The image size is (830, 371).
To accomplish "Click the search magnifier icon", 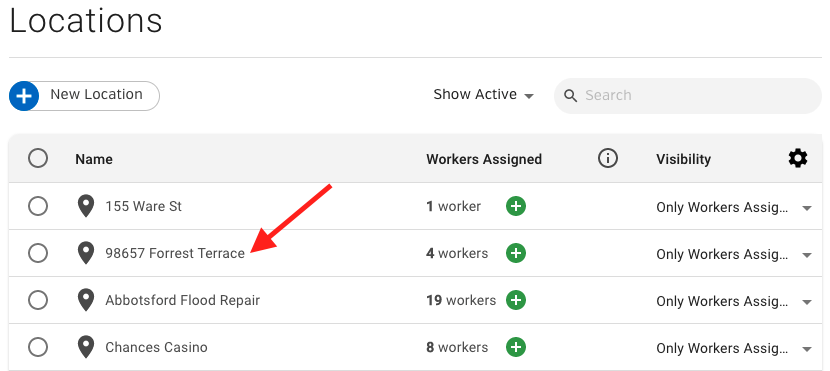I will (x=570, y=96).
